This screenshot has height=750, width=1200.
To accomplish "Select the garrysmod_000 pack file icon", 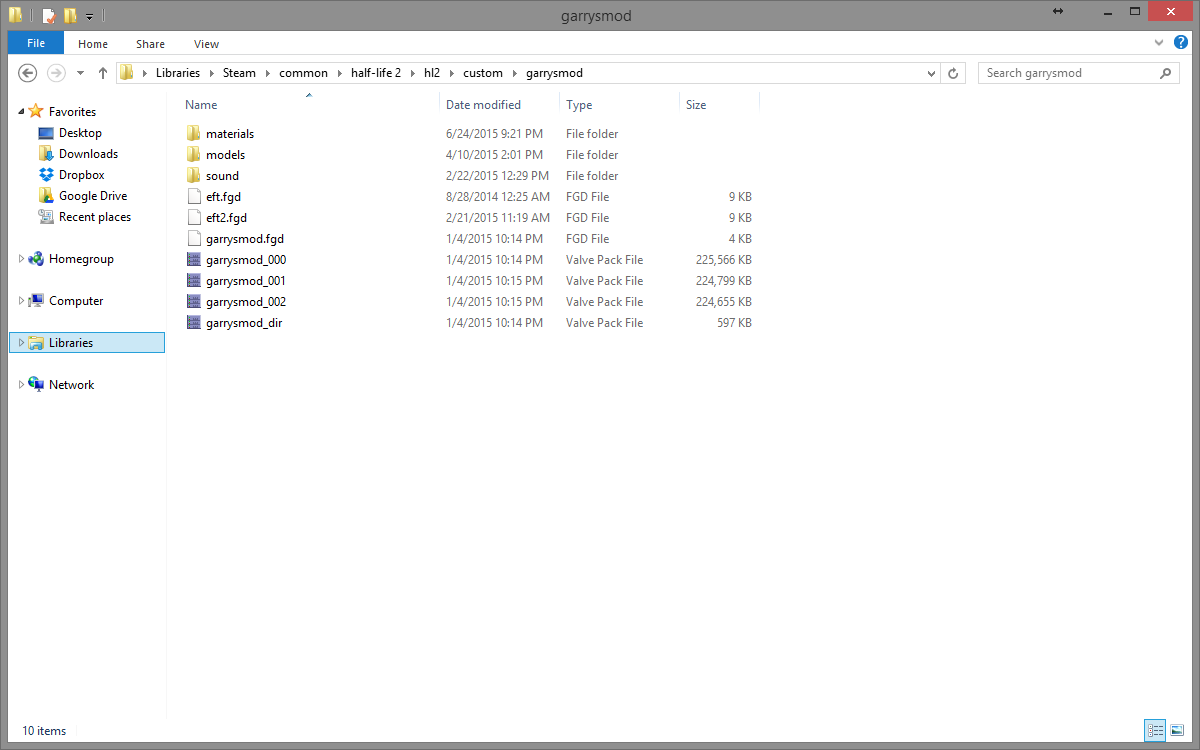I will 194,260.
